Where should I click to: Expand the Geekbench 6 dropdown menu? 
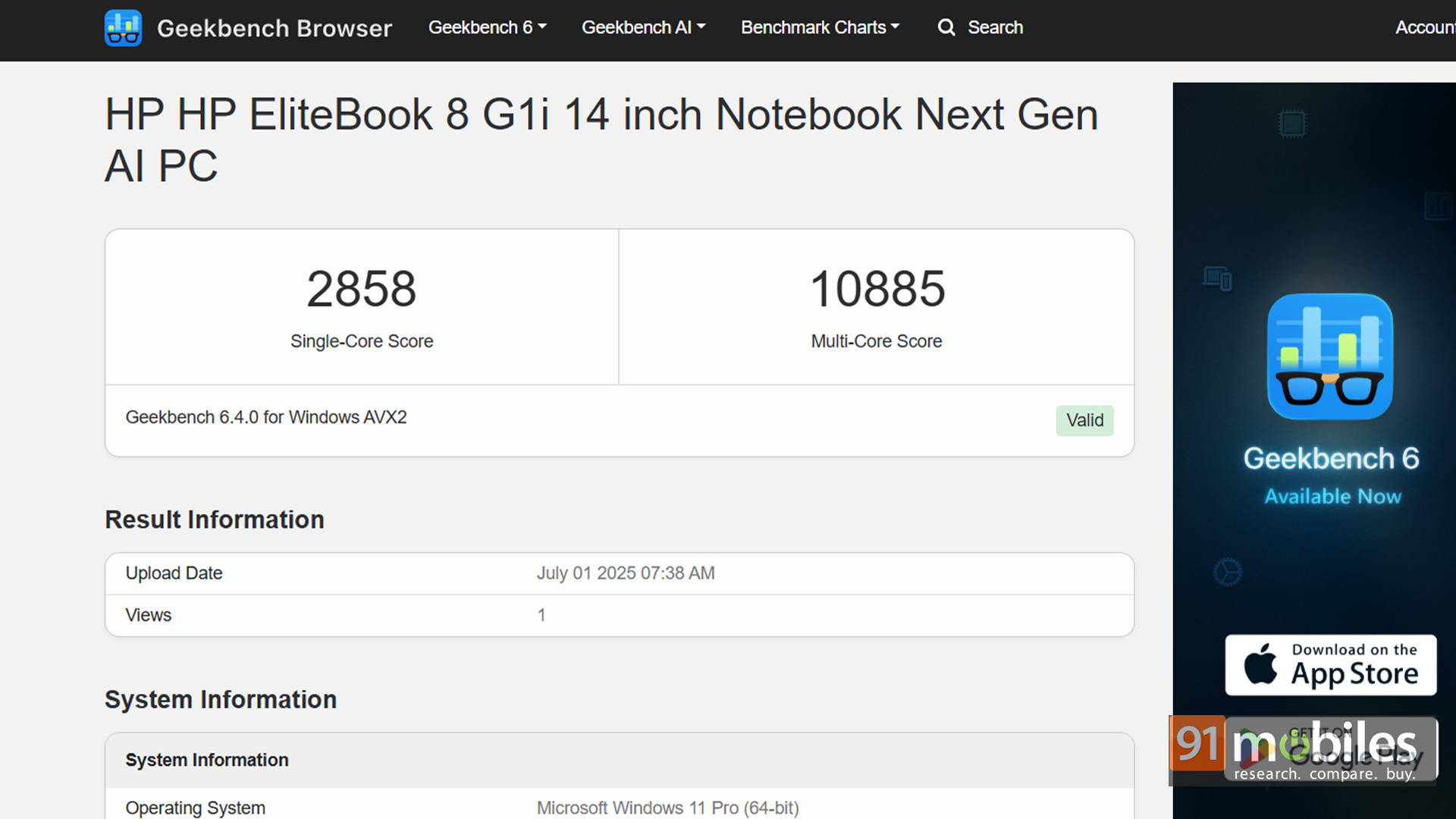(x=488, y=27)
